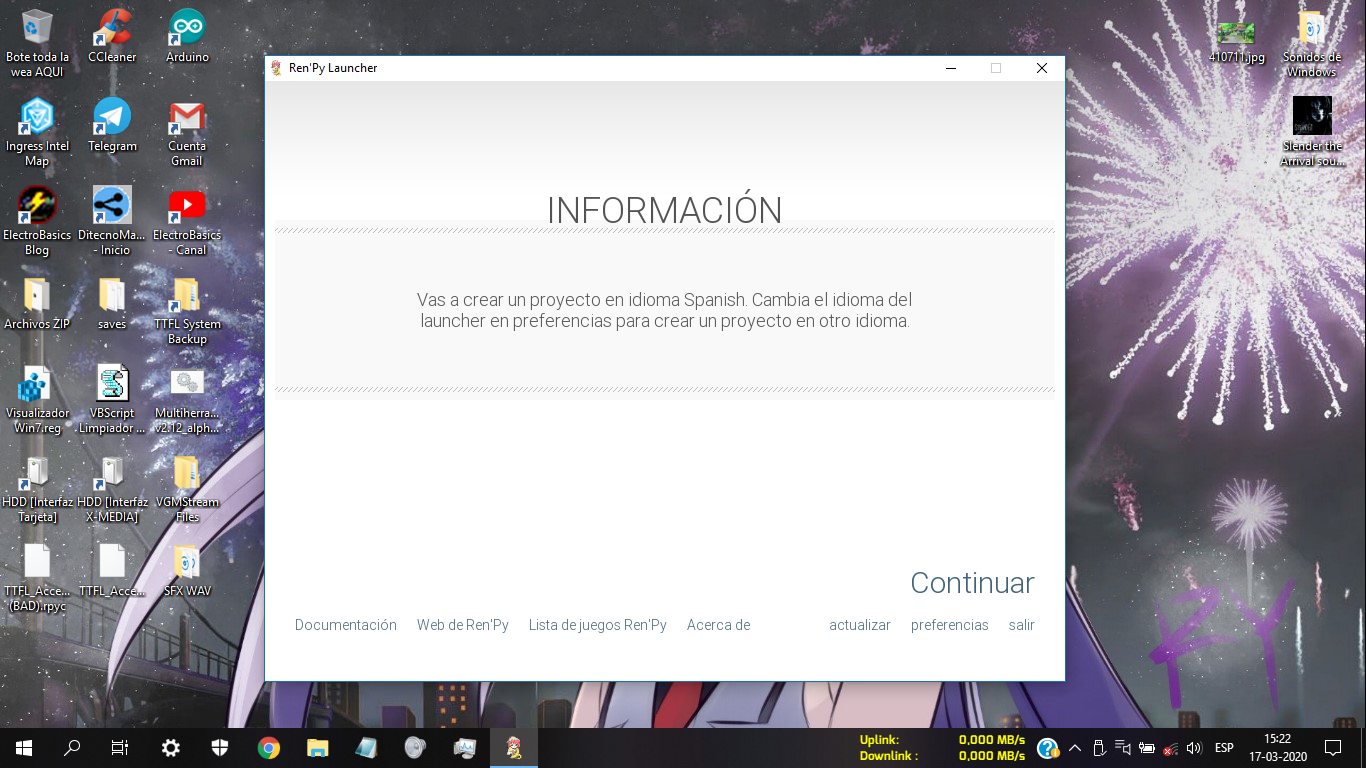Select the Archivos ZIP folder
The height and width of the screenshot is (768, 1366).
point(37,296)
